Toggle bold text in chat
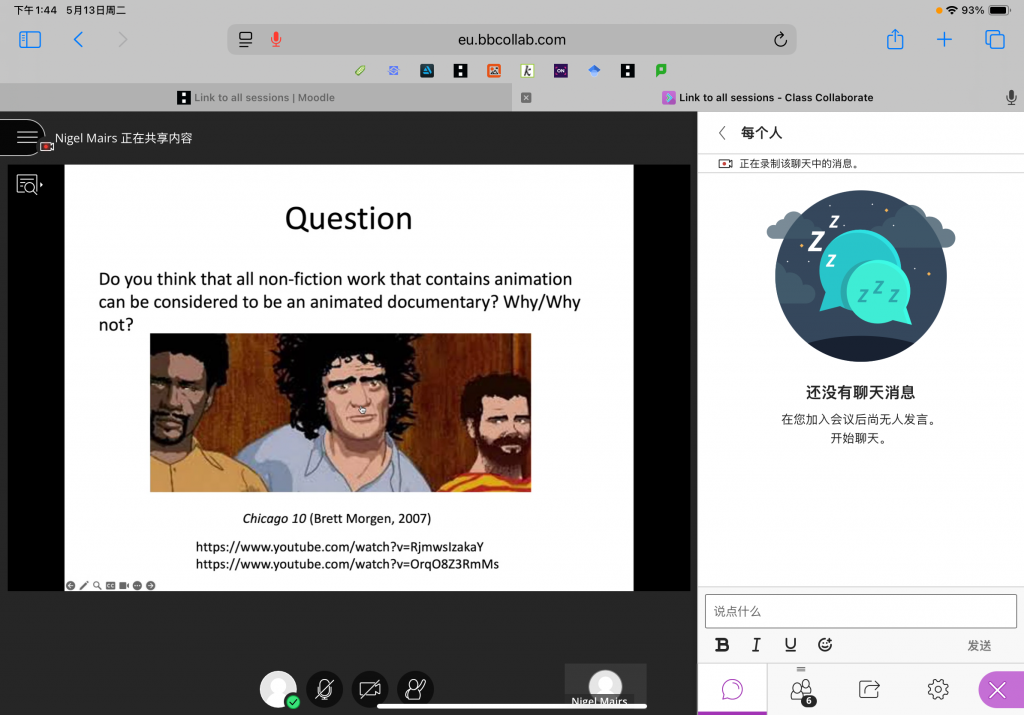Screen dimensions: 1024x715 722,645
